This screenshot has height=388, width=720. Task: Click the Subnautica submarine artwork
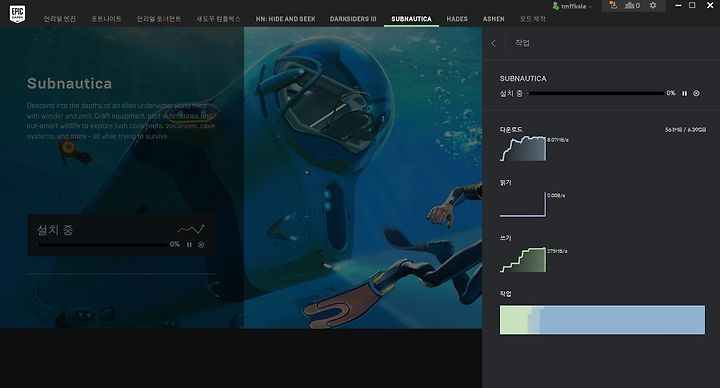363,178
